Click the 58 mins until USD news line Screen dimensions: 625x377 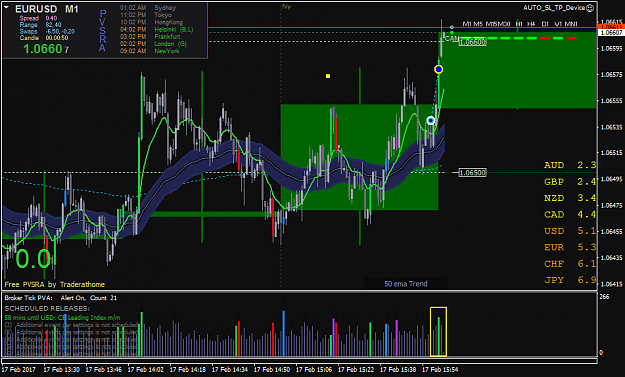pyautogui.click(x=63, y=318)
